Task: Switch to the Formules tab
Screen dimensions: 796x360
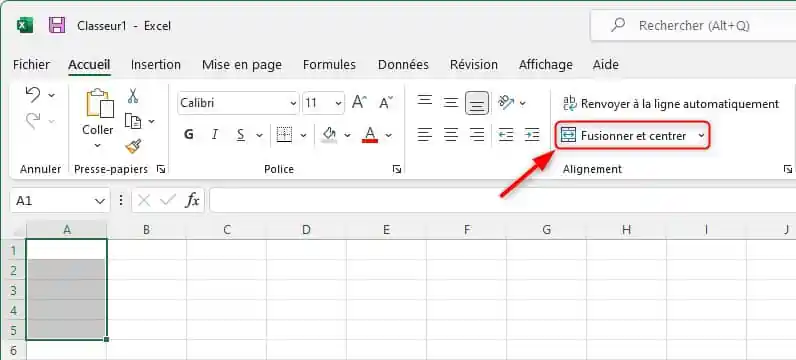Action: (x=329, y=64)
